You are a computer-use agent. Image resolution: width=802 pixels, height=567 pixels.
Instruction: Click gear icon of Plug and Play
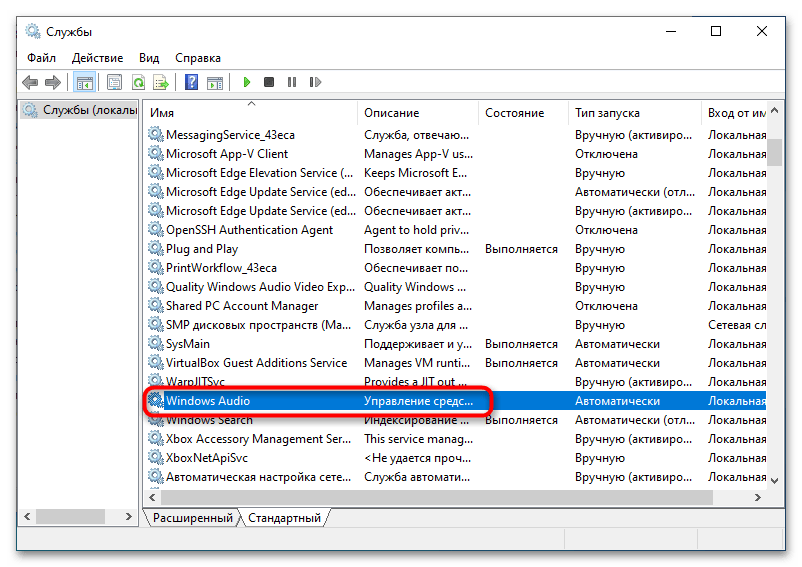tap(155, 248)
